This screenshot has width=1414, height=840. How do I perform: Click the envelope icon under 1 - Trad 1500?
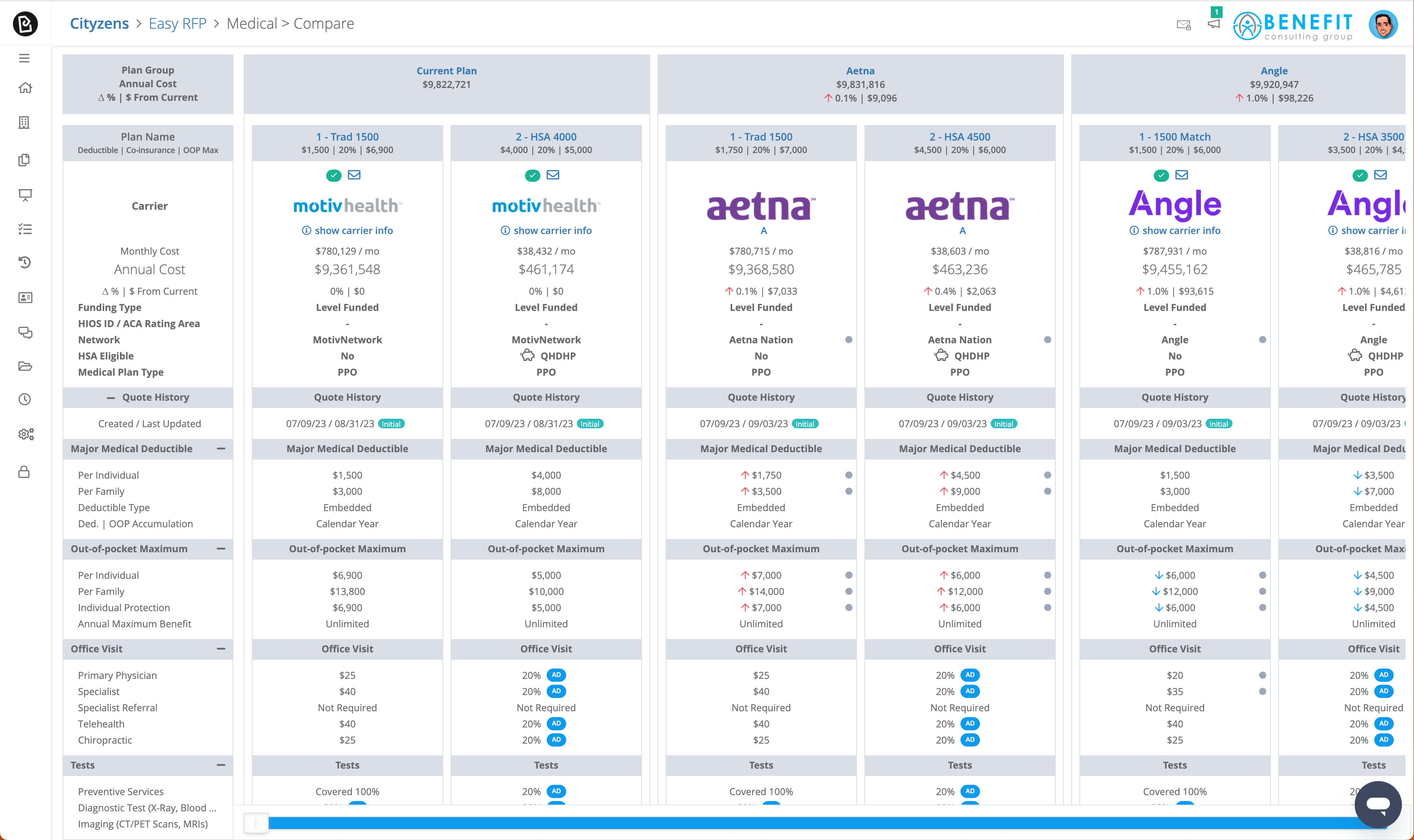[355, 175]
